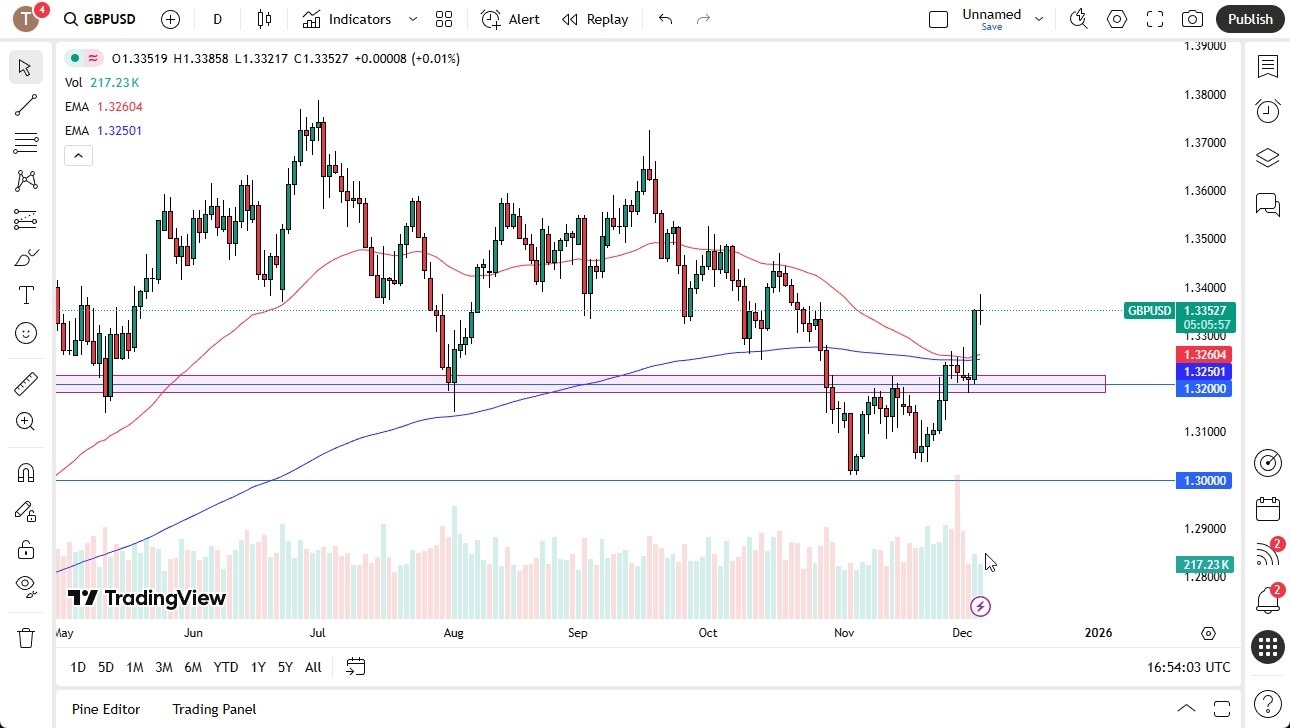Open the economic calendar in the right sidebar
Screen dimensions: 1290x728
coord(1267,509)
